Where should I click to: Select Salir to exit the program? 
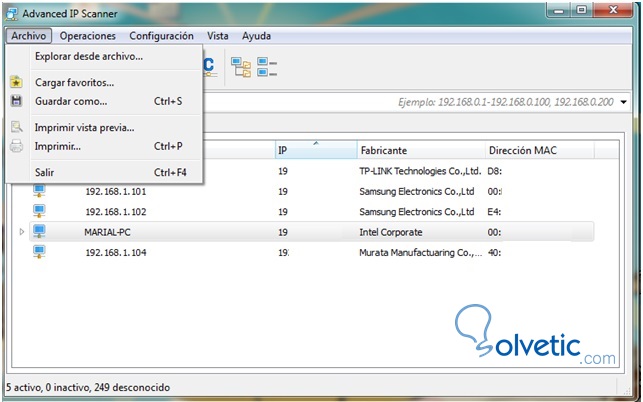coord(105,172)
